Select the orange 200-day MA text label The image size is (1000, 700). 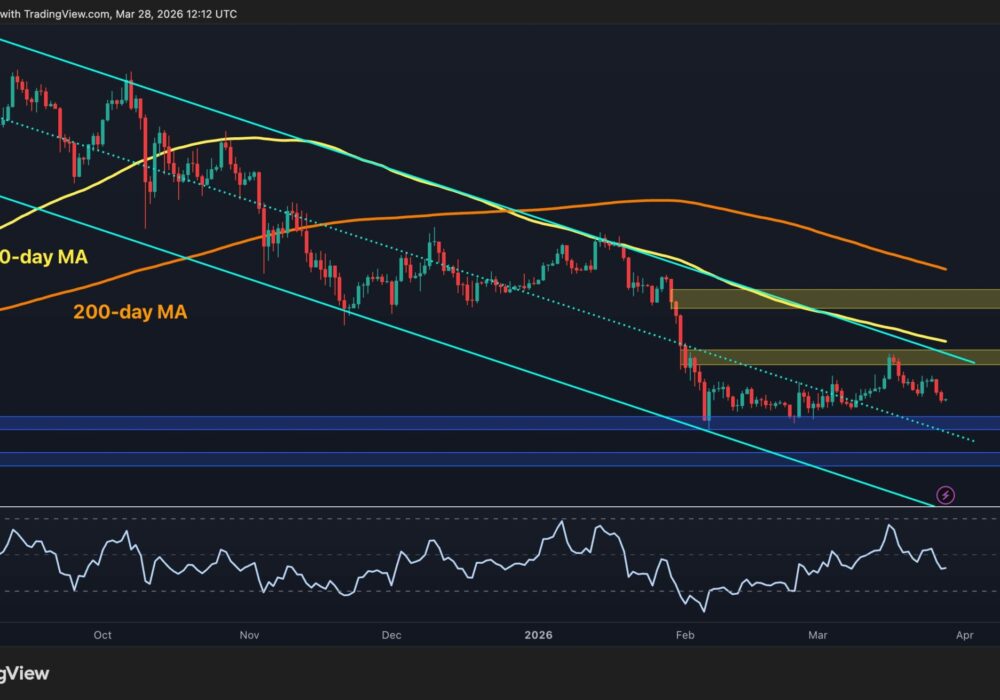[x=130, y=312]
